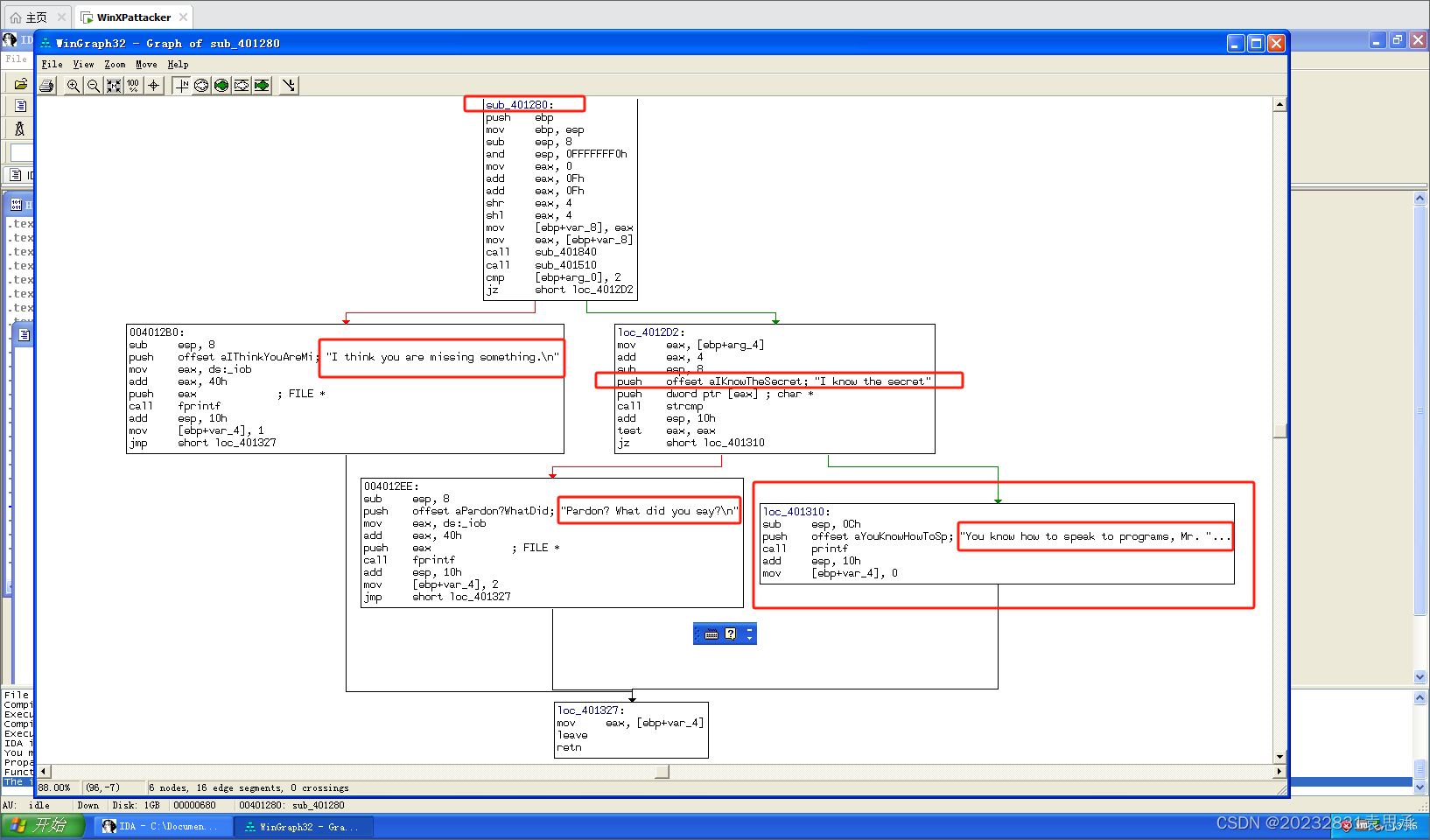
Task: Select the loc_401327 node header
Action: [x=591, y=710]
